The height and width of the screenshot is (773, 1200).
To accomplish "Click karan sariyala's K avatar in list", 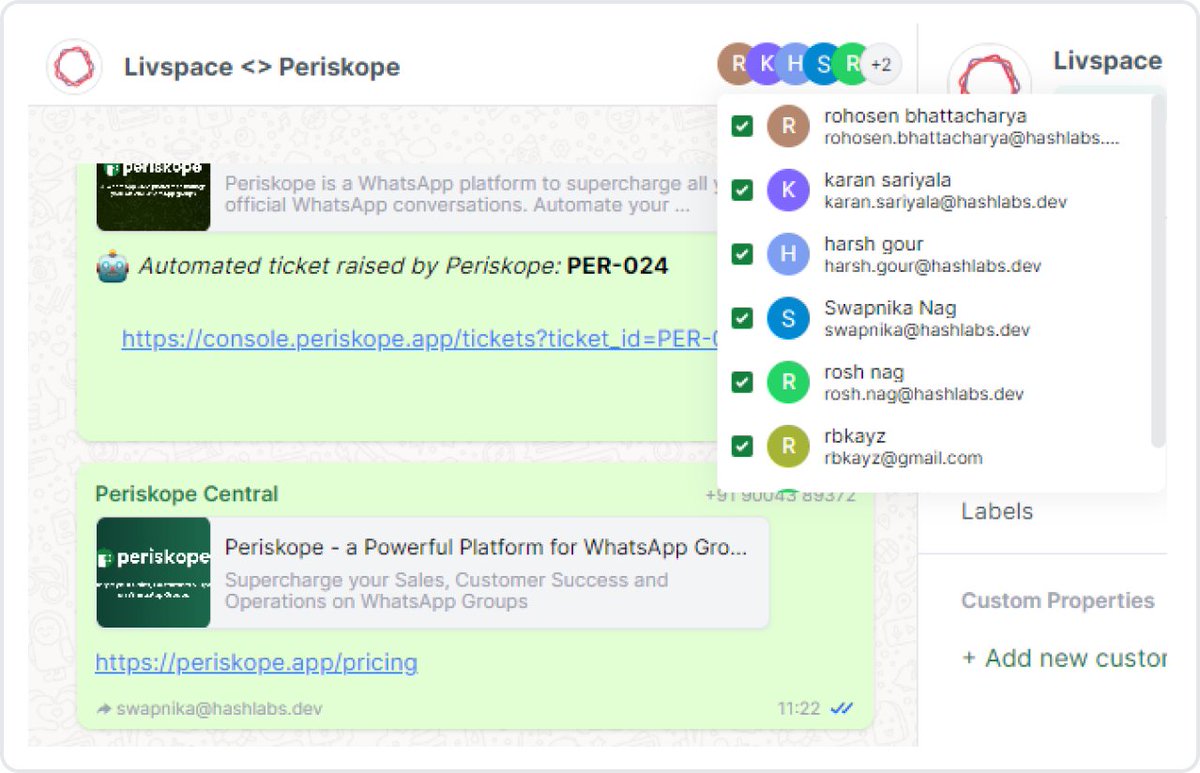I will [x=788, y=190].
